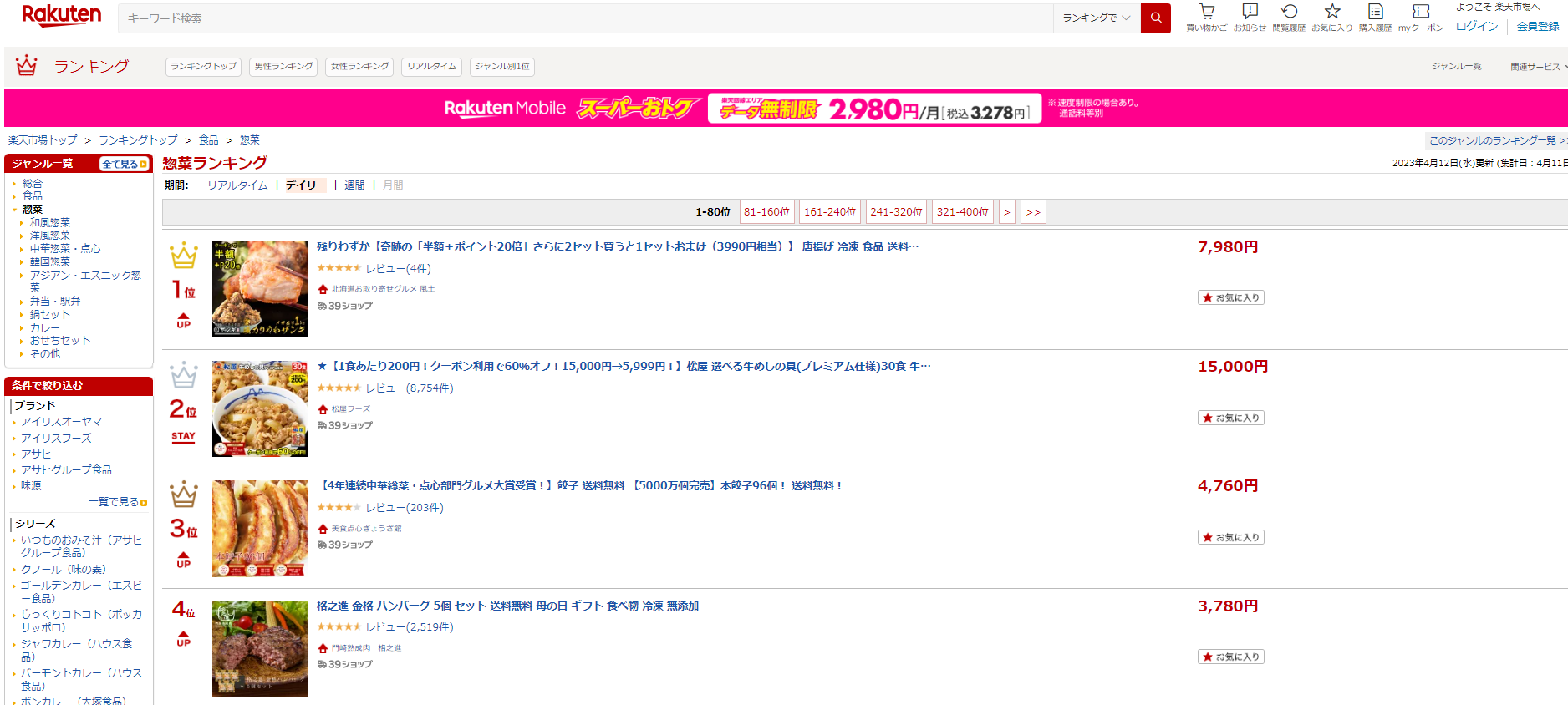The height and width of the screenshot is (705, 1568).
Task: Add the 4,760円 gyoza to お気に入り
Action: click(1230, 537)
